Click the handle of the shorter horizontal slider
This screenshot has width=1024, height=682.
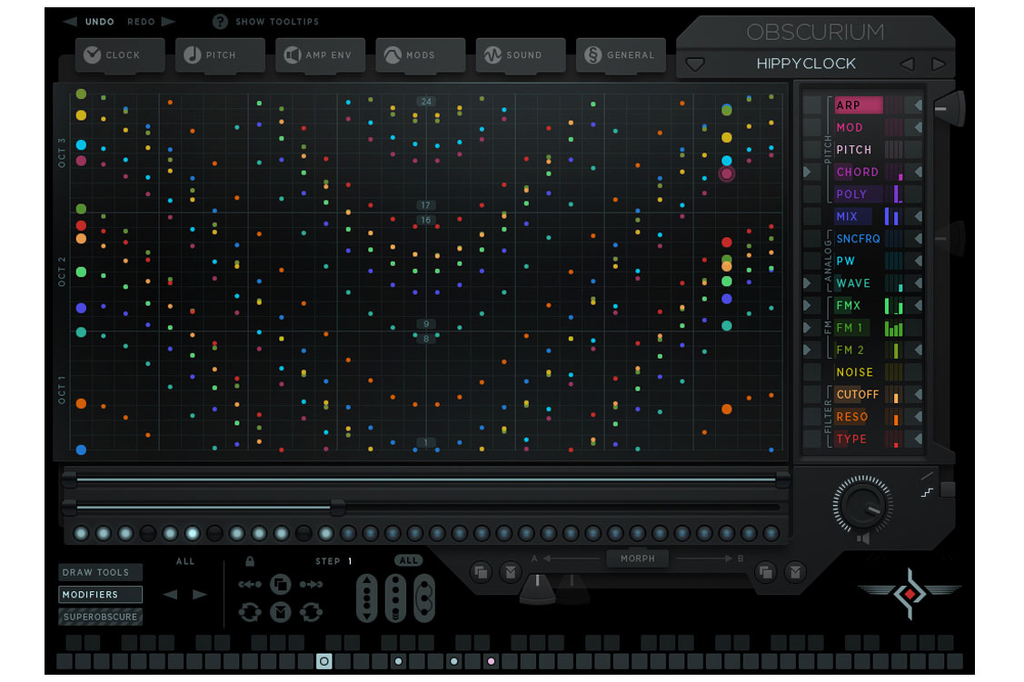click(338, 506)
